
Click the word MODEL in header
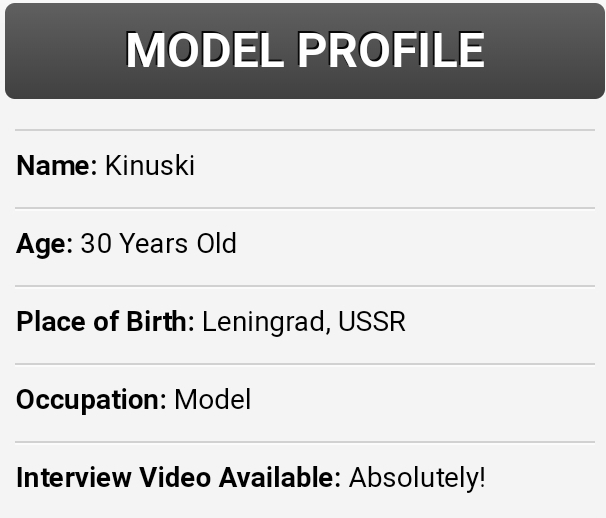(205, 50)
